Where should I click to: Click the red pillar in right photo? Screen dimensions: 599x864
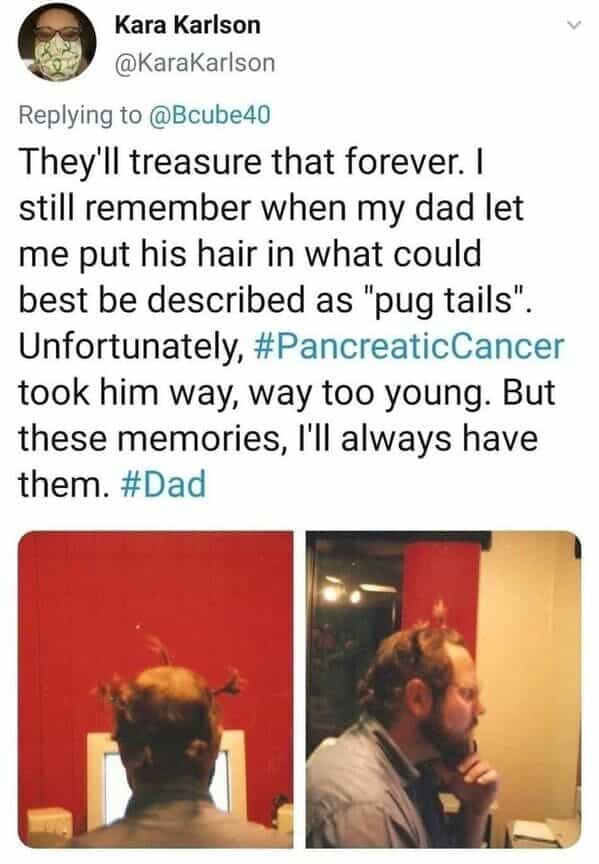(x=441, y=590)
